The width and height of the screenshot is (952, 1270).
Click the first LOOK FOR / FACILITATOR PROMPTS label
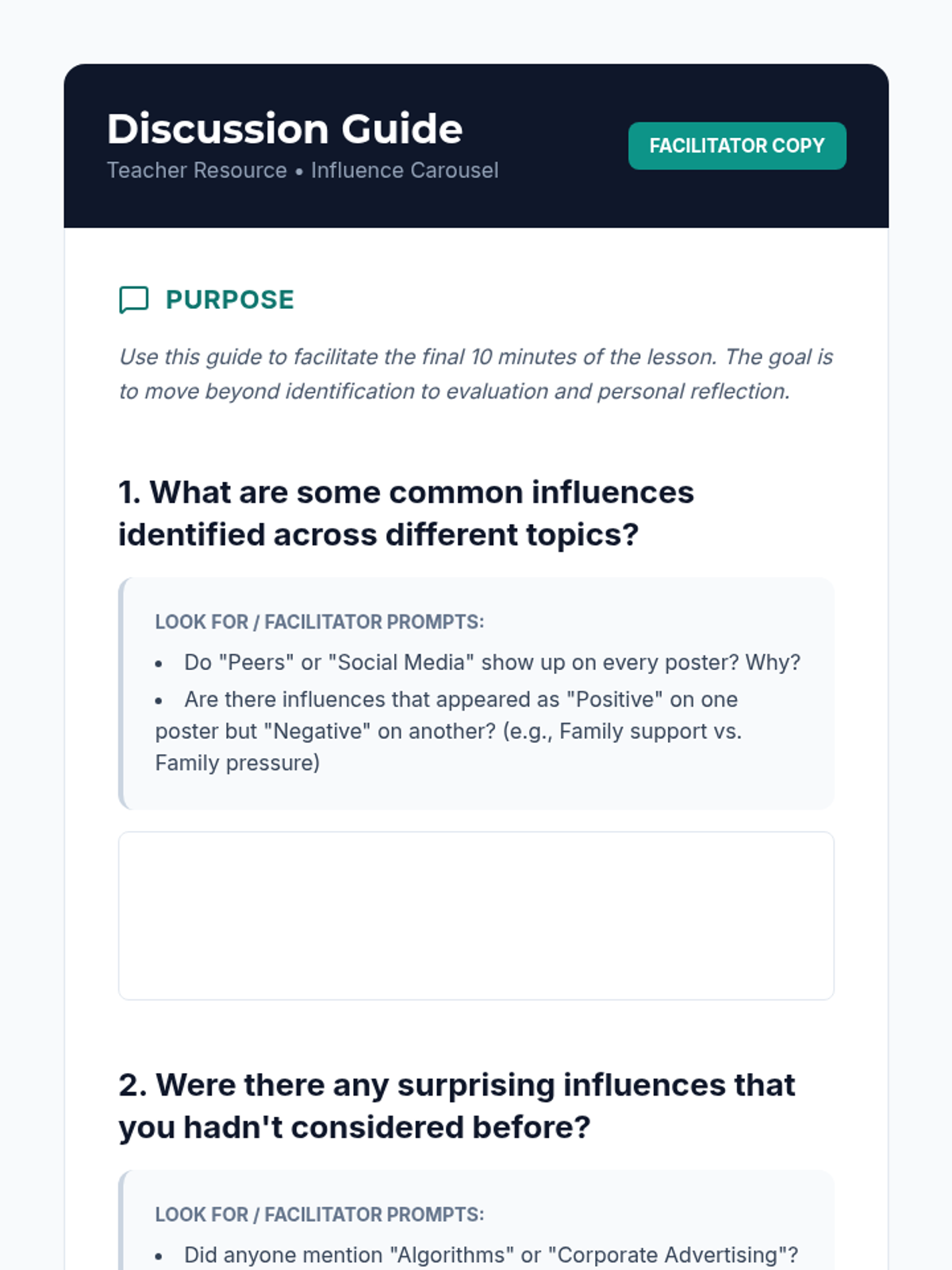(x=320, y=622)
